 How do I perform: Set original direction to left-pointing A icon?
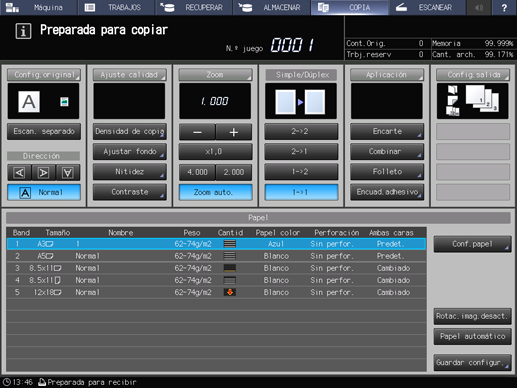19,173
